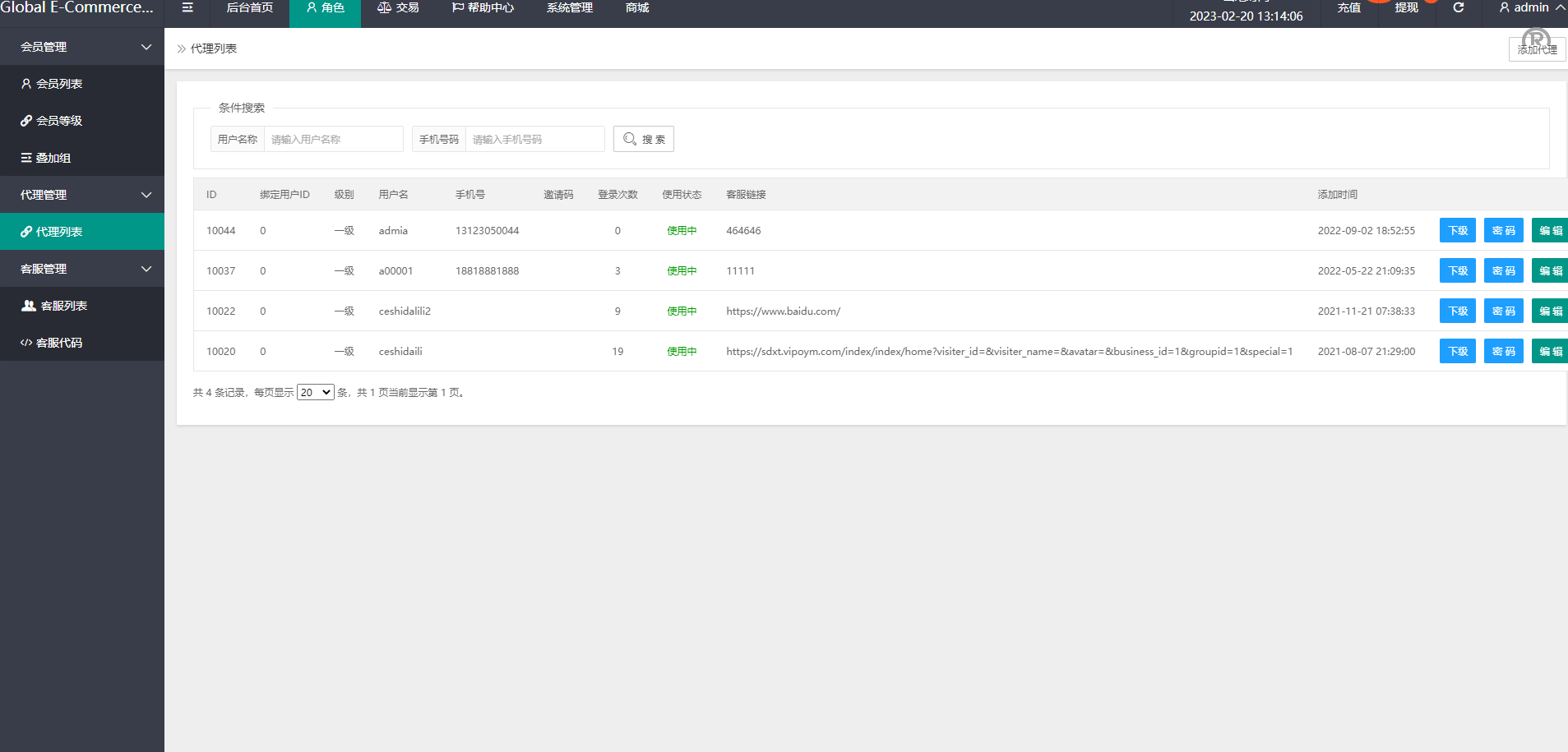The image size is (1568, 752).
Task: Open 会员列表 in the sidebar
Action: point(58,84)
